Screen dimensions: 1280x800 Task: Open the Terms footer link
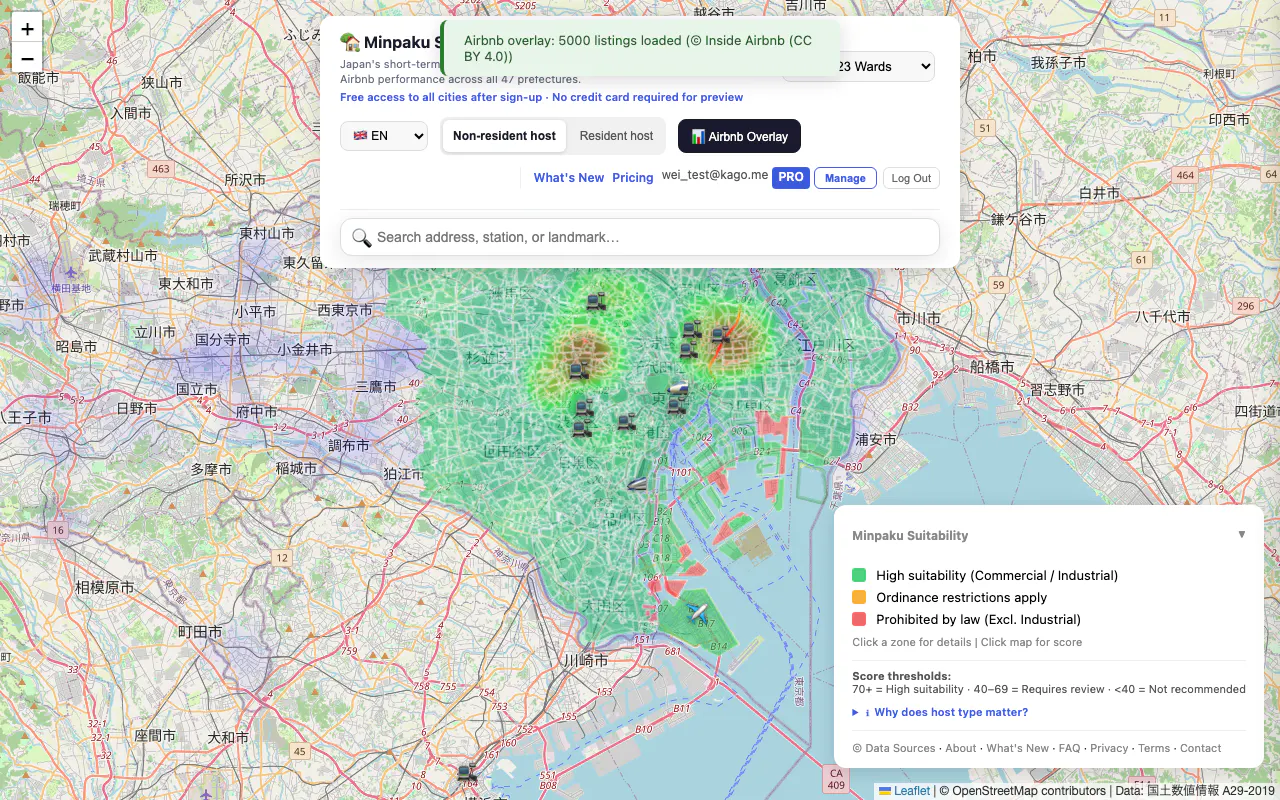pos(1154,748)
